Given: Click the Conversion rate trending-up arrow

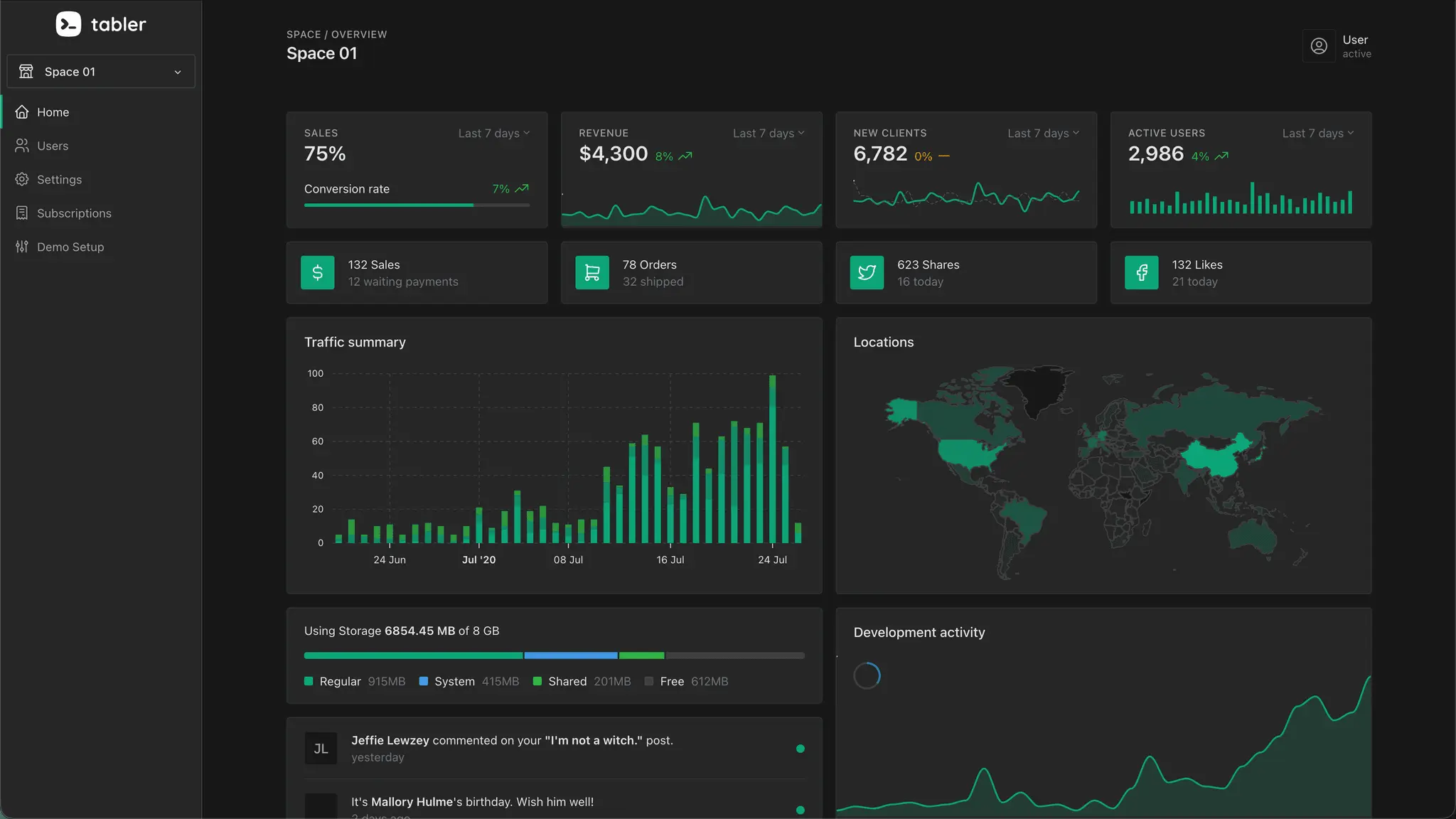Looking at the screenshot, I should pyautogui.click(x=522, y=188).
